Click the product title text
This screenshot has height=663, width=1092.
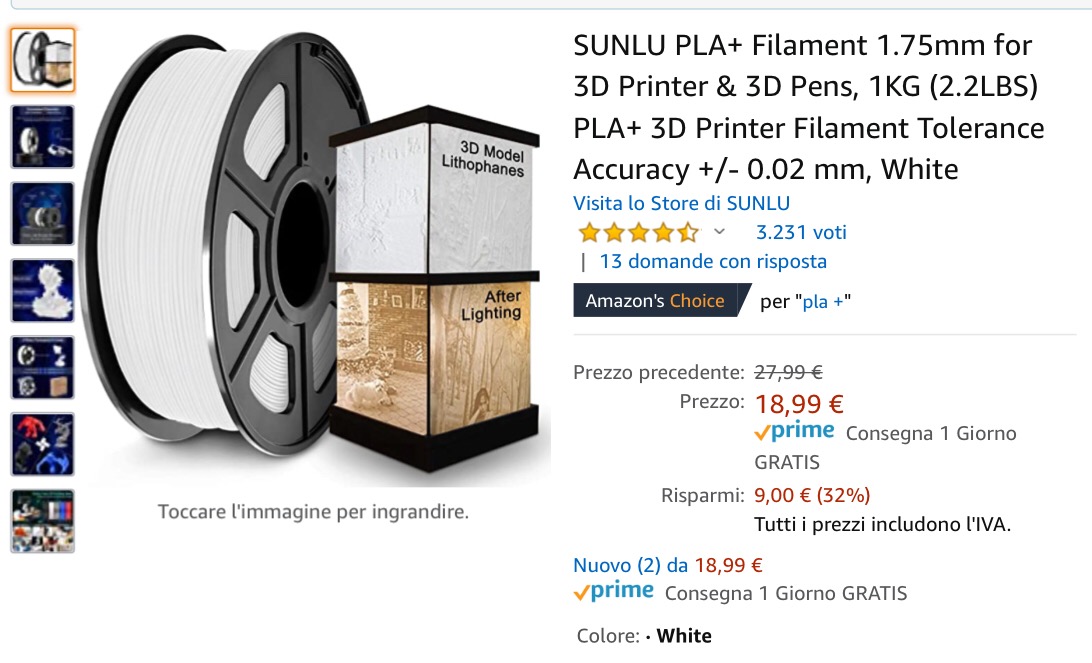(807, 107)
